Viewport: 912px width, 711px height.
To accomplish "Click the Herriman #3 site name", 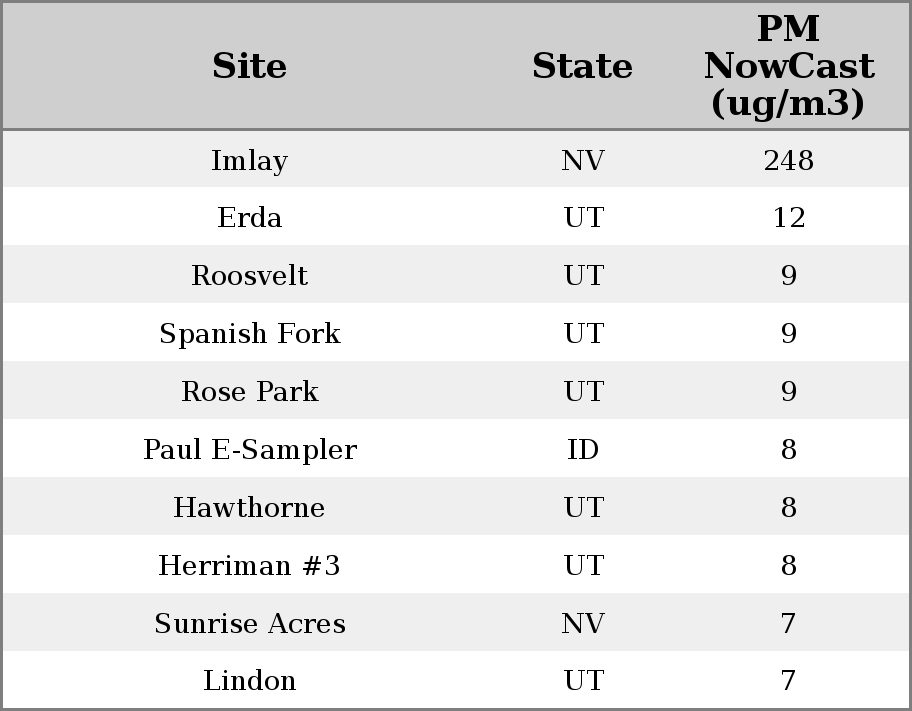I will tap(249, 566).
